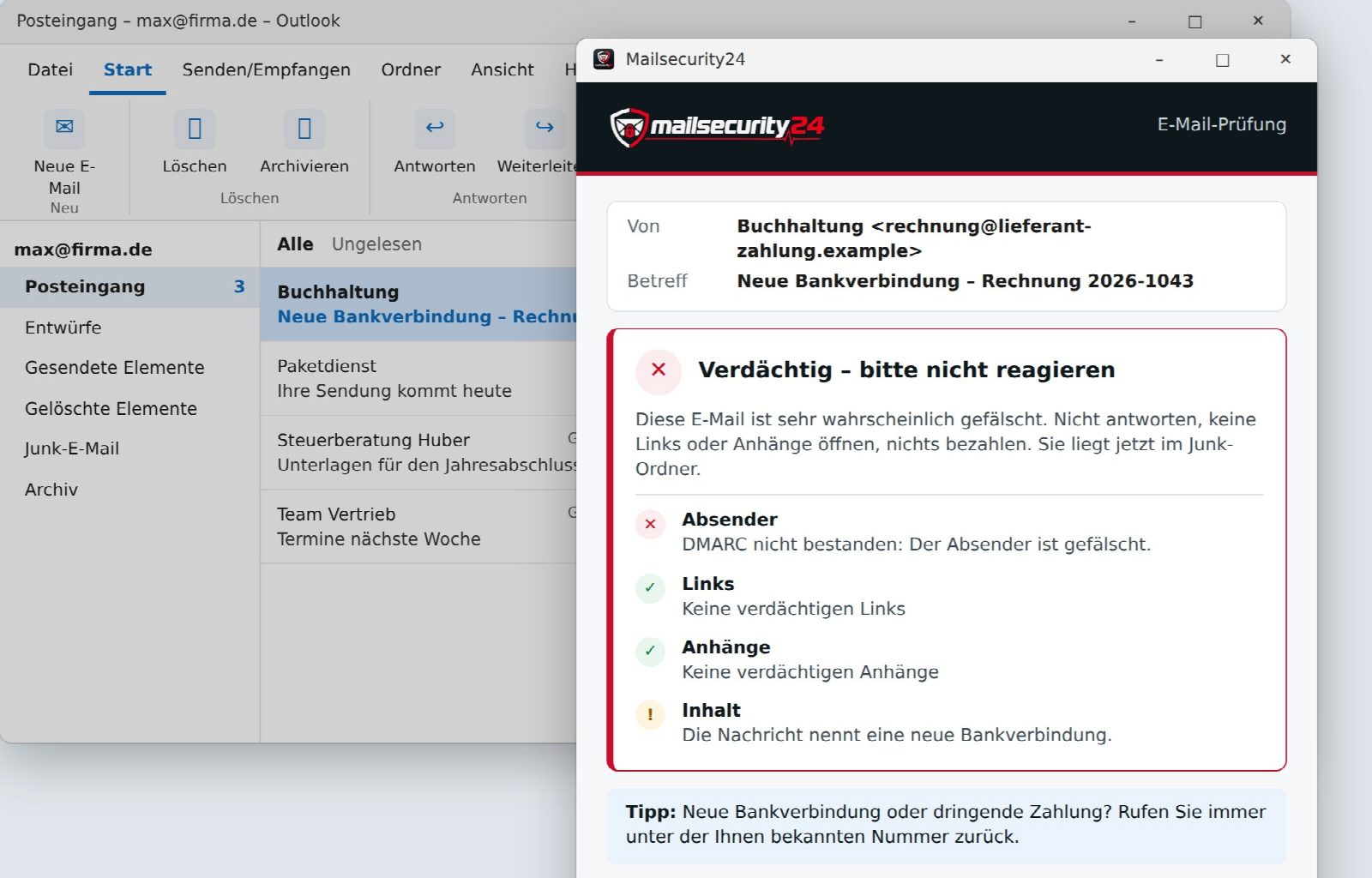The width and height of the screenshot is (1372, 878).
Task: Click the Tipp callback advice box
Action: click(946, 825)
